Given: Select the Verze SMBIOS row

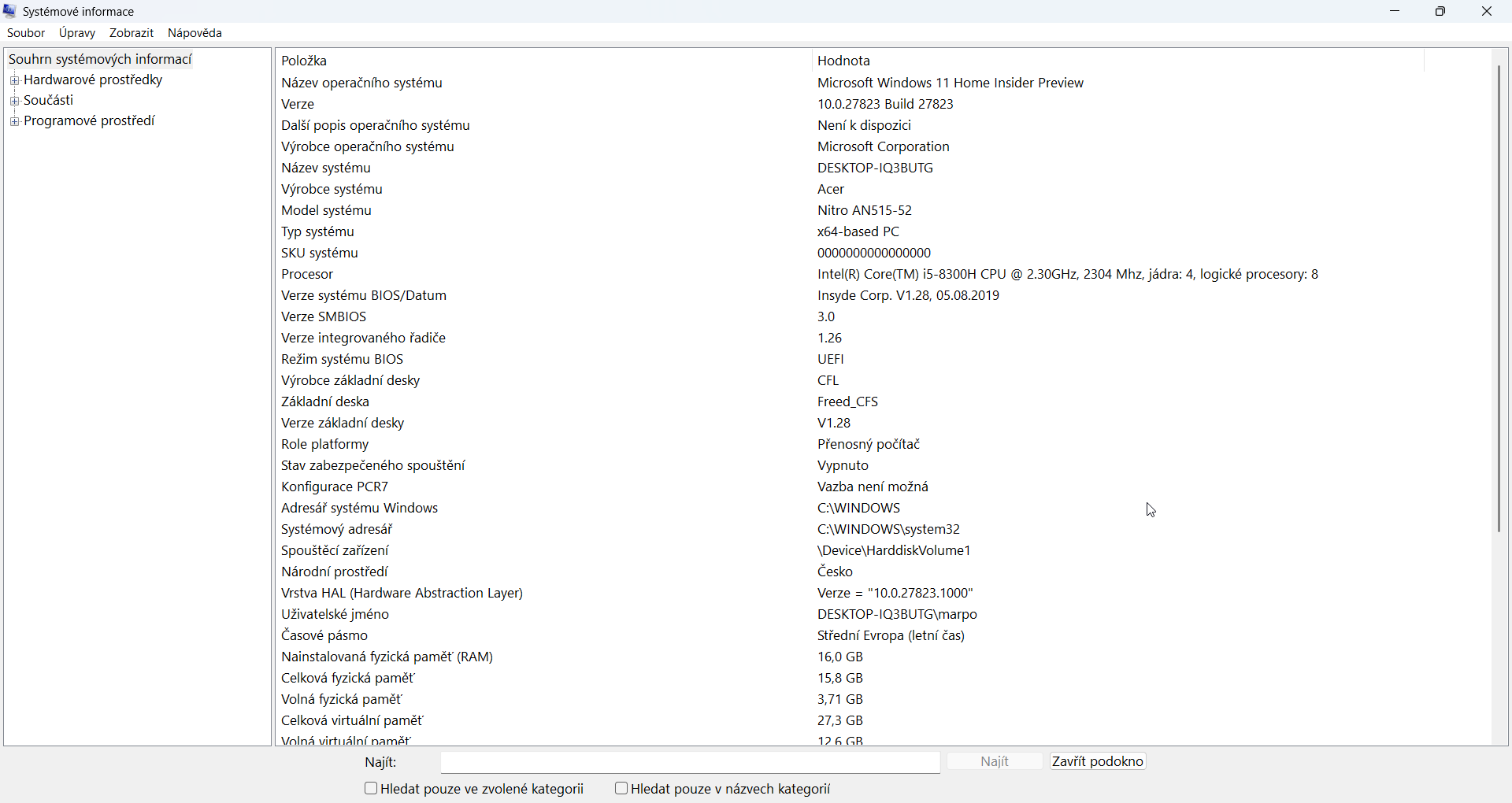Looking at the screenshot, I should click(x=850, y=316).
